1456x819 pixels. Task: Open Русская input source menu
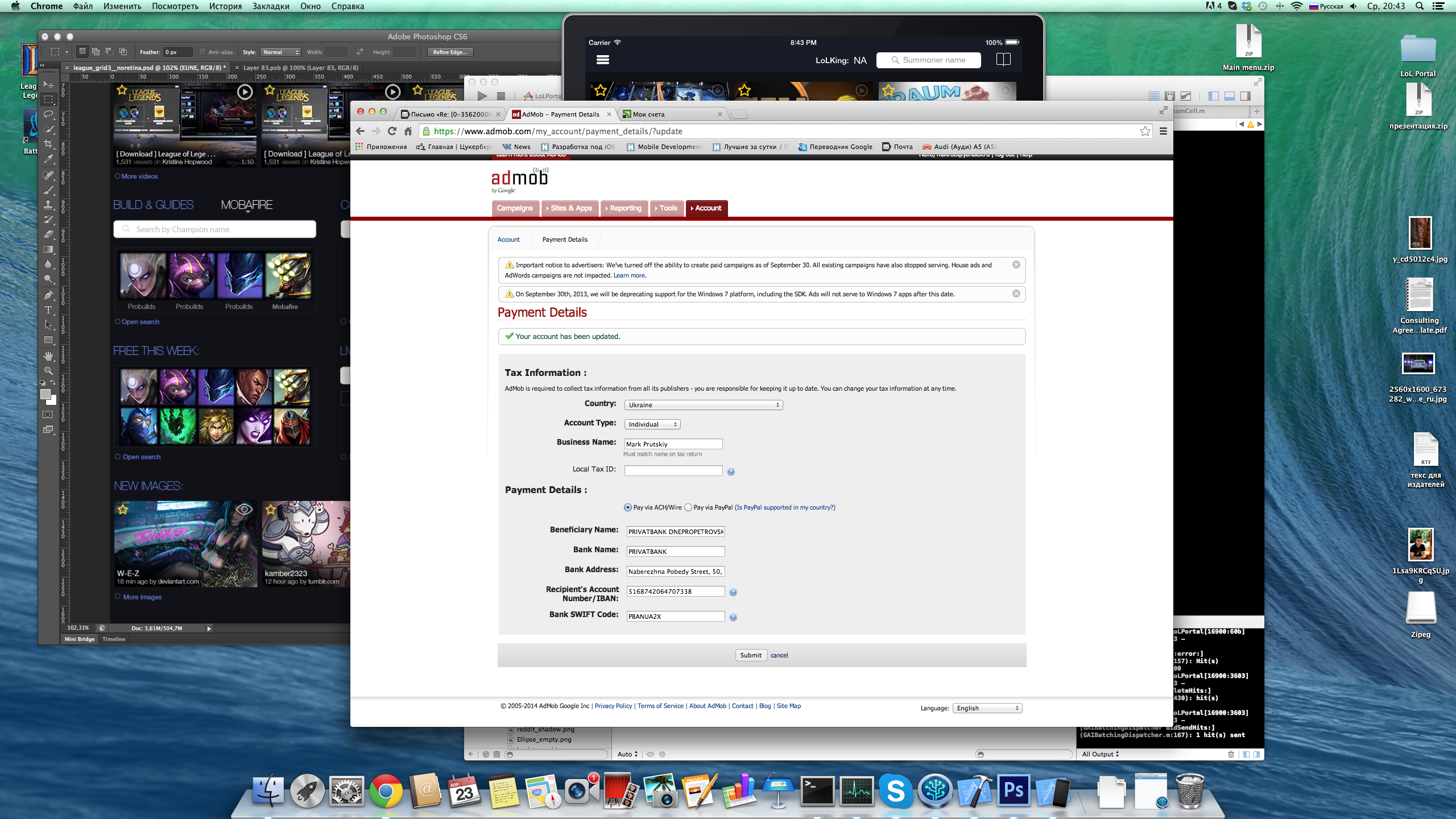pos(1326,6)
